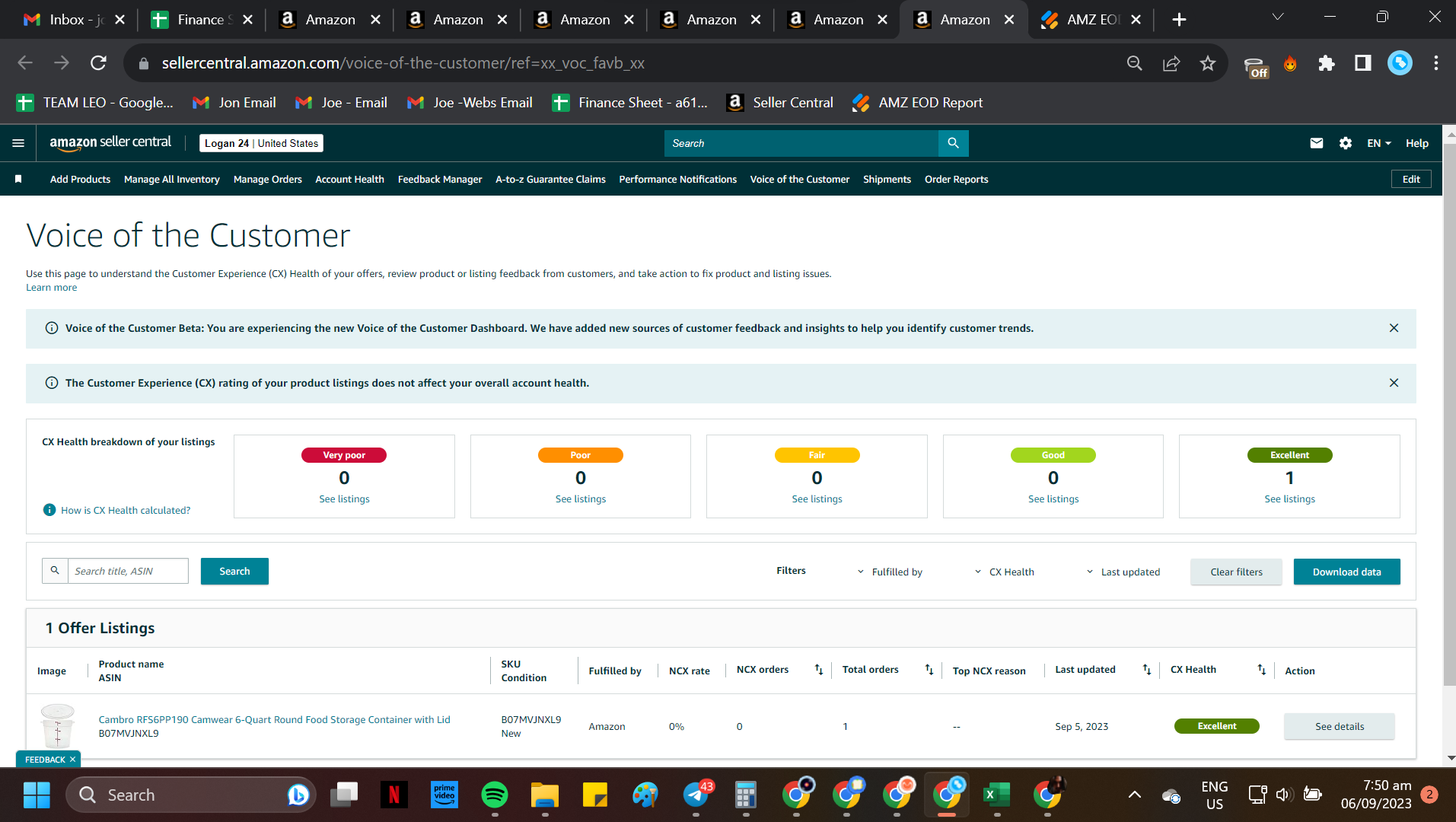Click the search magnifier button in Seller Central

(953, 143)
